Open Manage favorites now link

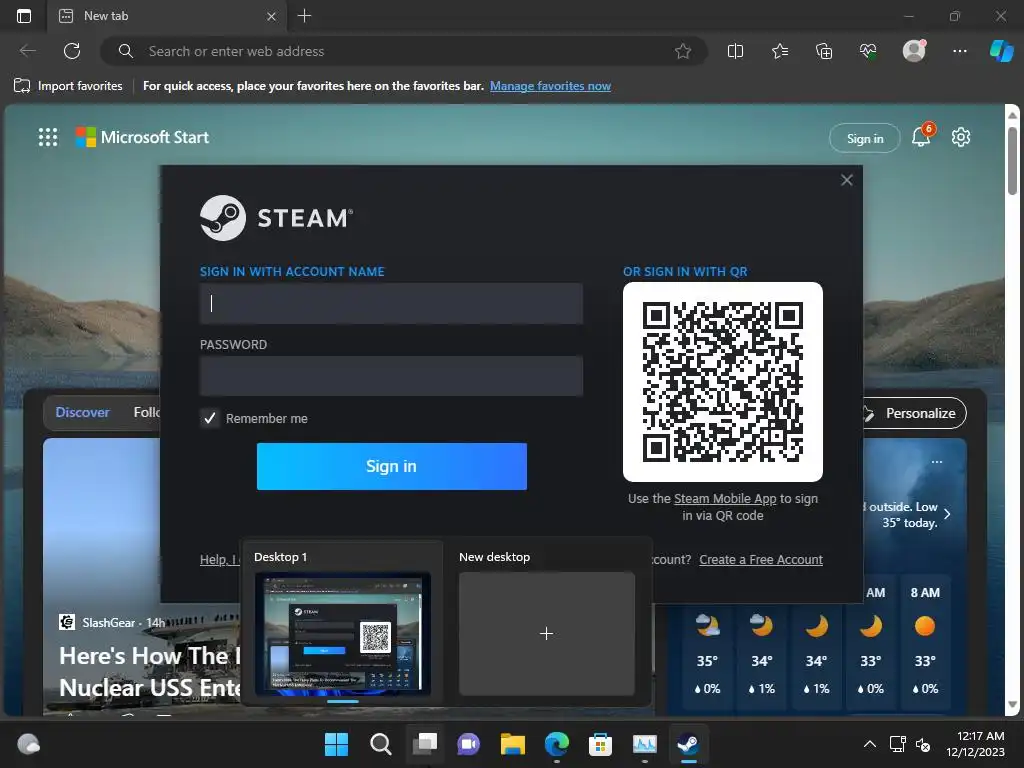click(x=551, y=86)
